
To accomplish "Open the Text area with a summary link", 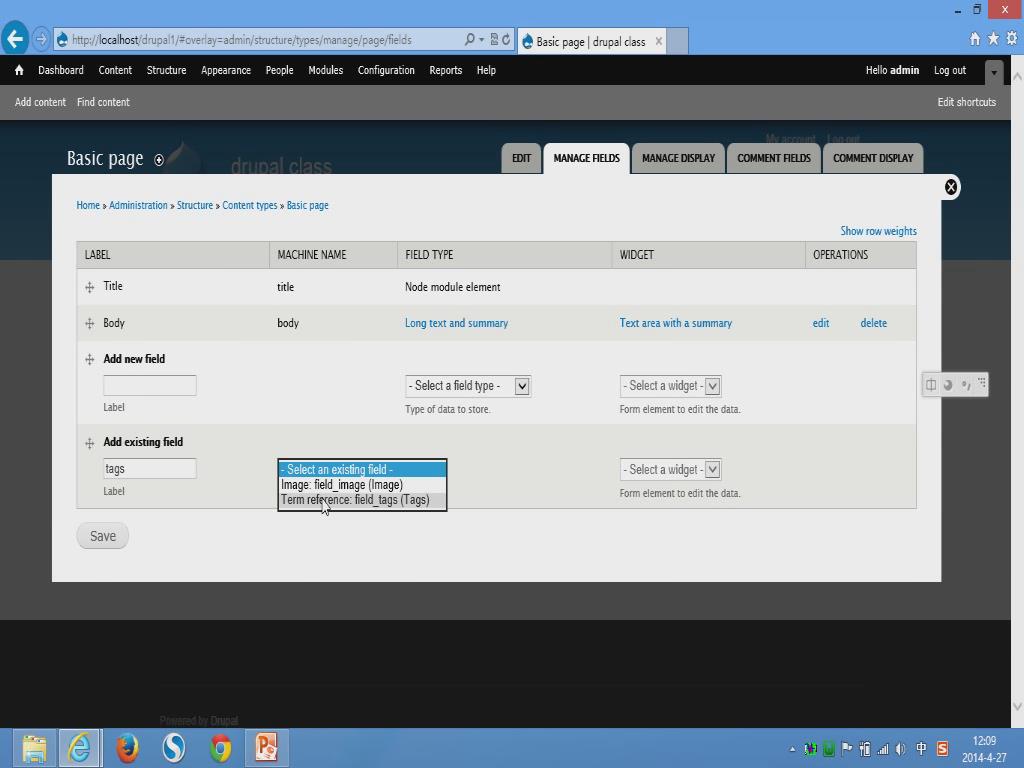I will click(675, 323).
